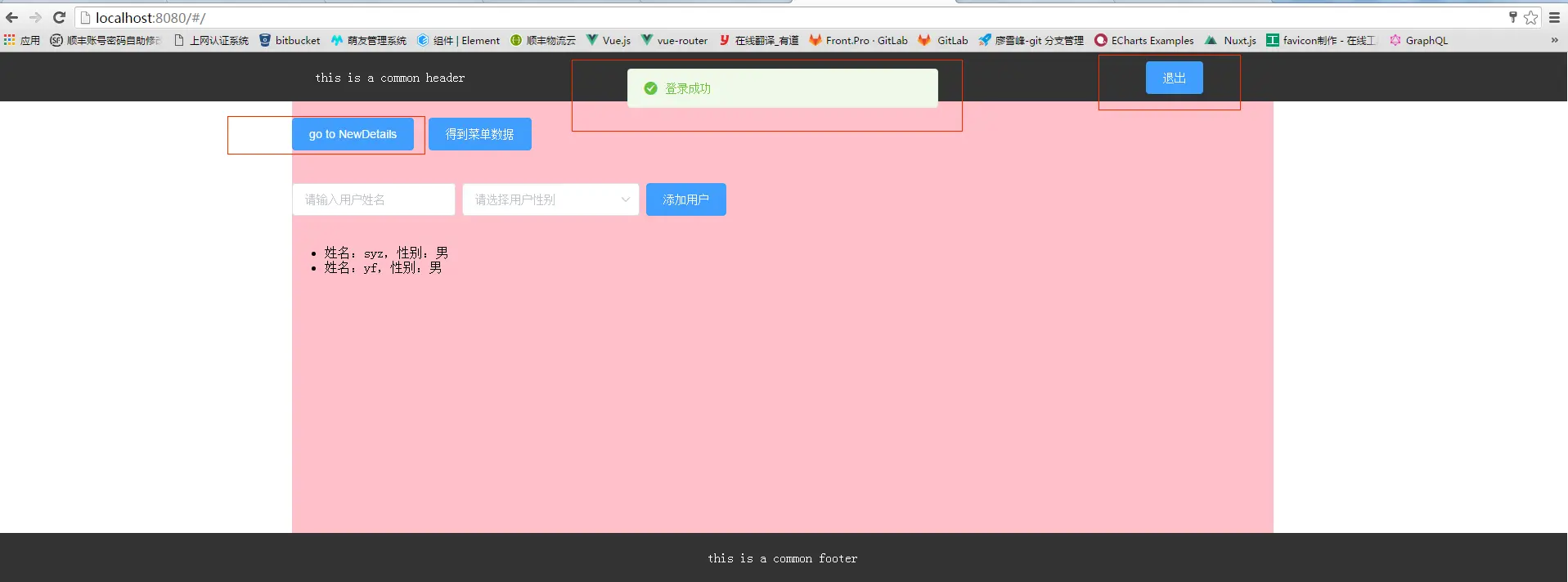Open the 请选择用户性别 dropdown
The height and width of the screenshot is (582, 1568).
[x=550, y=199]
